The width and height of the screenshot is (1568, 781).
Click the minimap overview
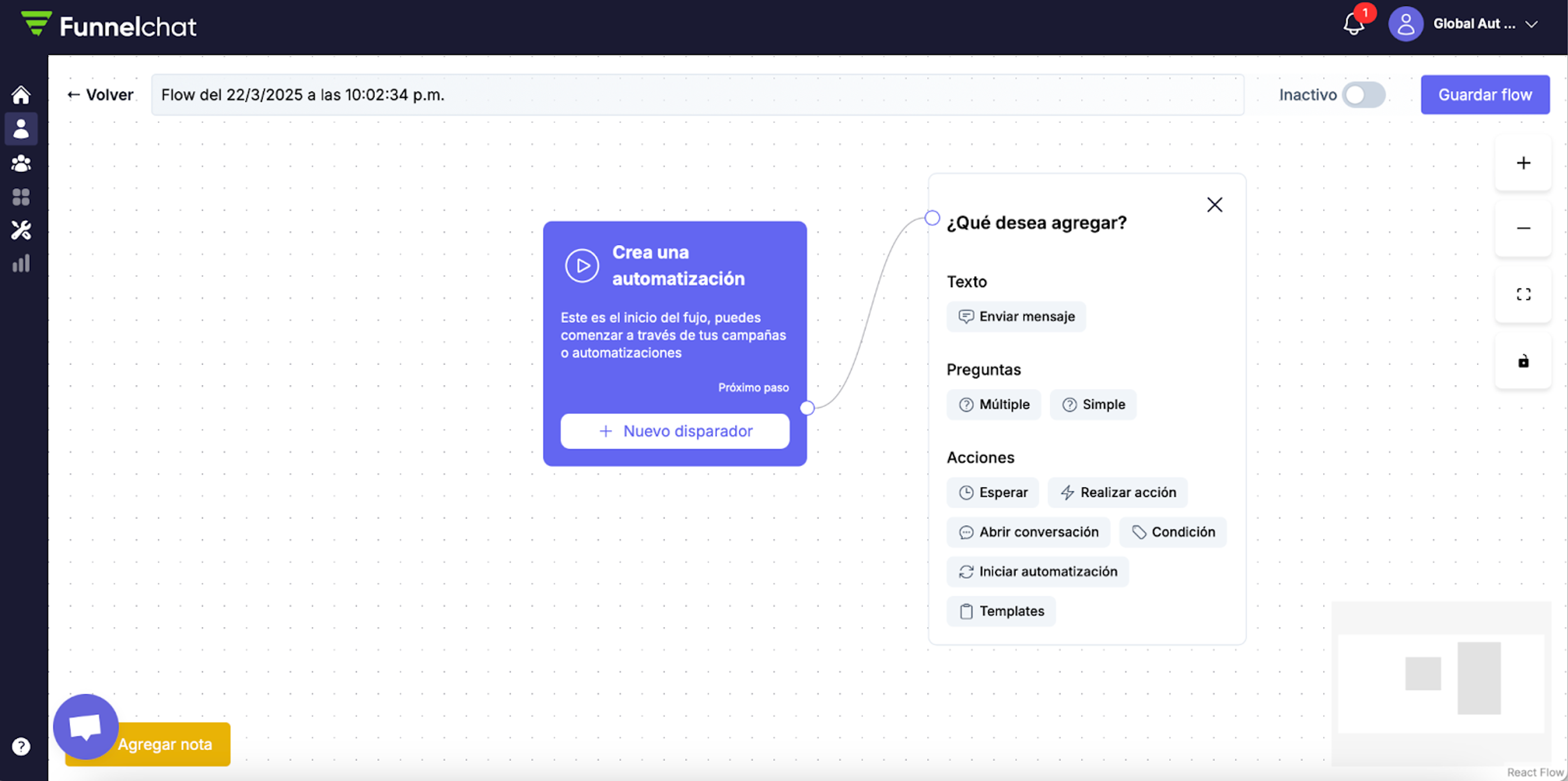1441,683
